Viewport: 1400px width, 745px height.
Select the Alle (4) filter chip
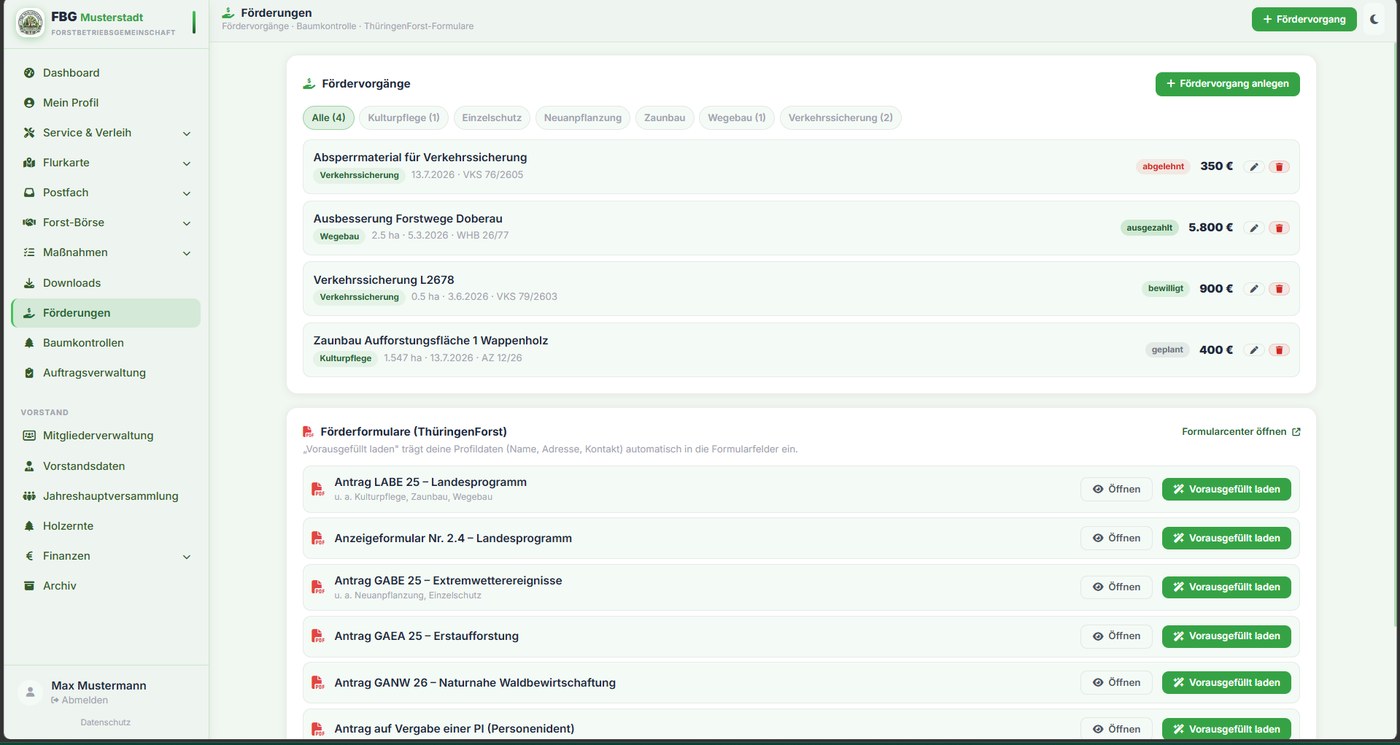click(x=328, y=118)
